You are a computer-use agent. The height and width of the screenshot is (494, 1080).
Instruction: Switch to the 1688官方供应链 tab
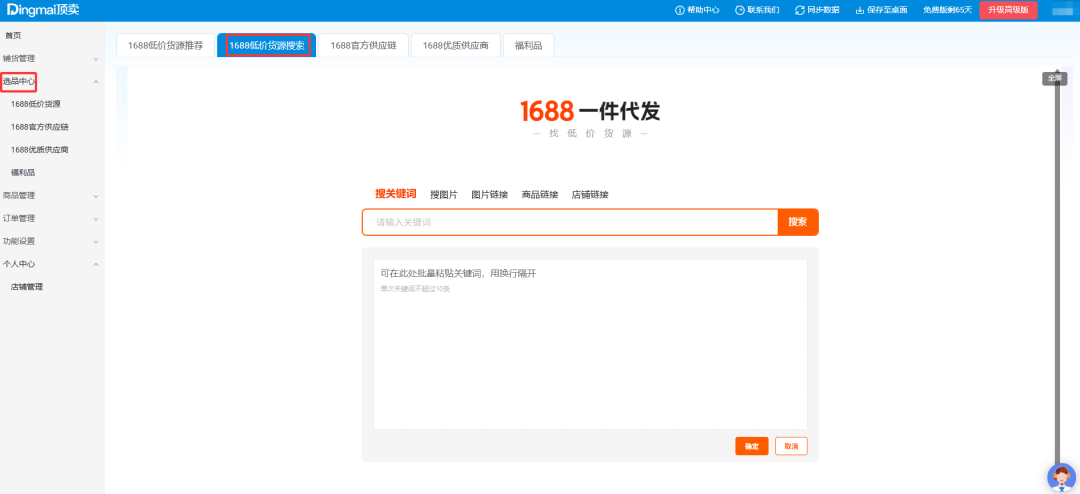[364, 45]
